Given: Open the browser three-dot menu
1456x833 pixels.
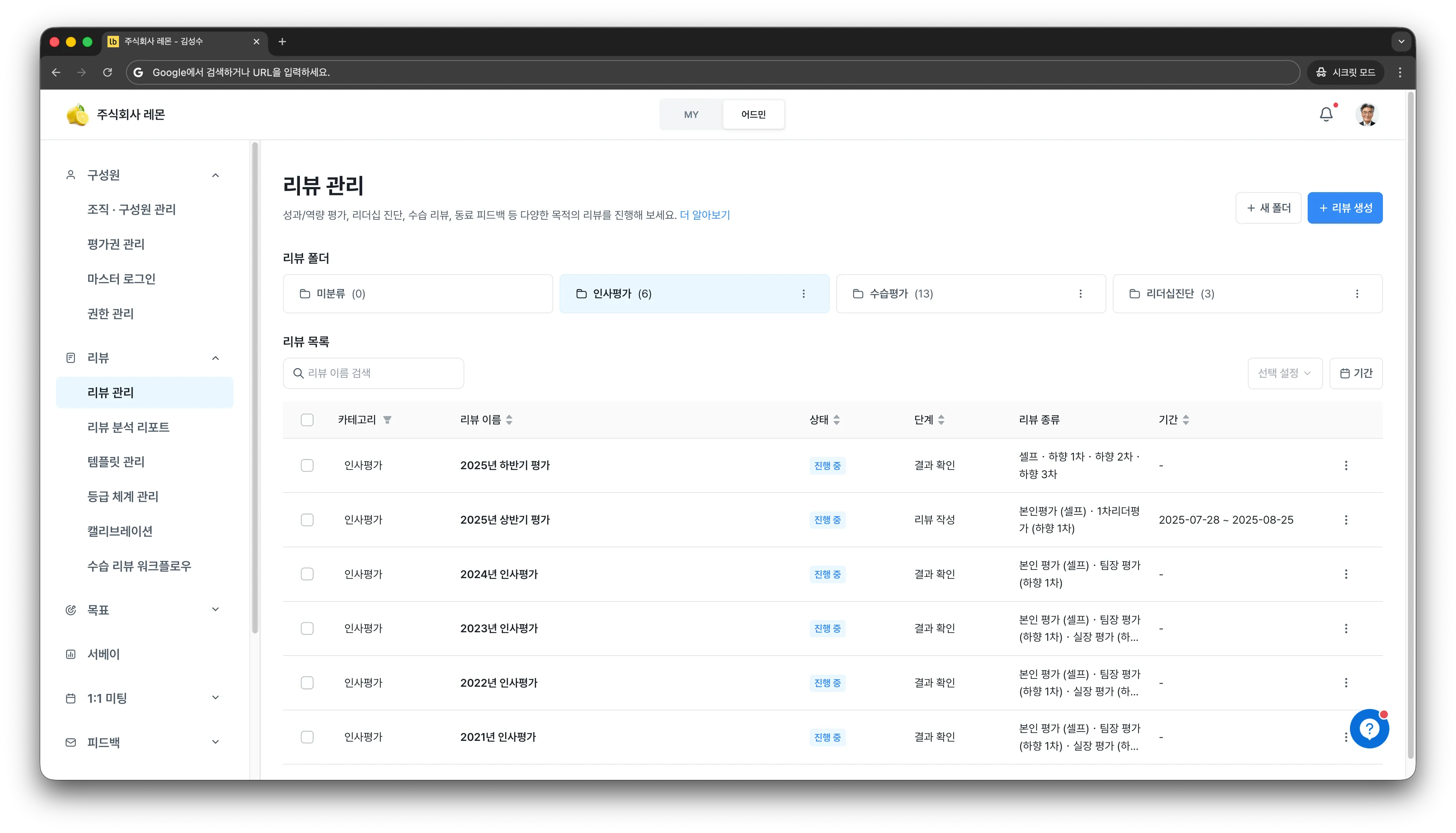Looking at the screenshot, I should 1400,72.
